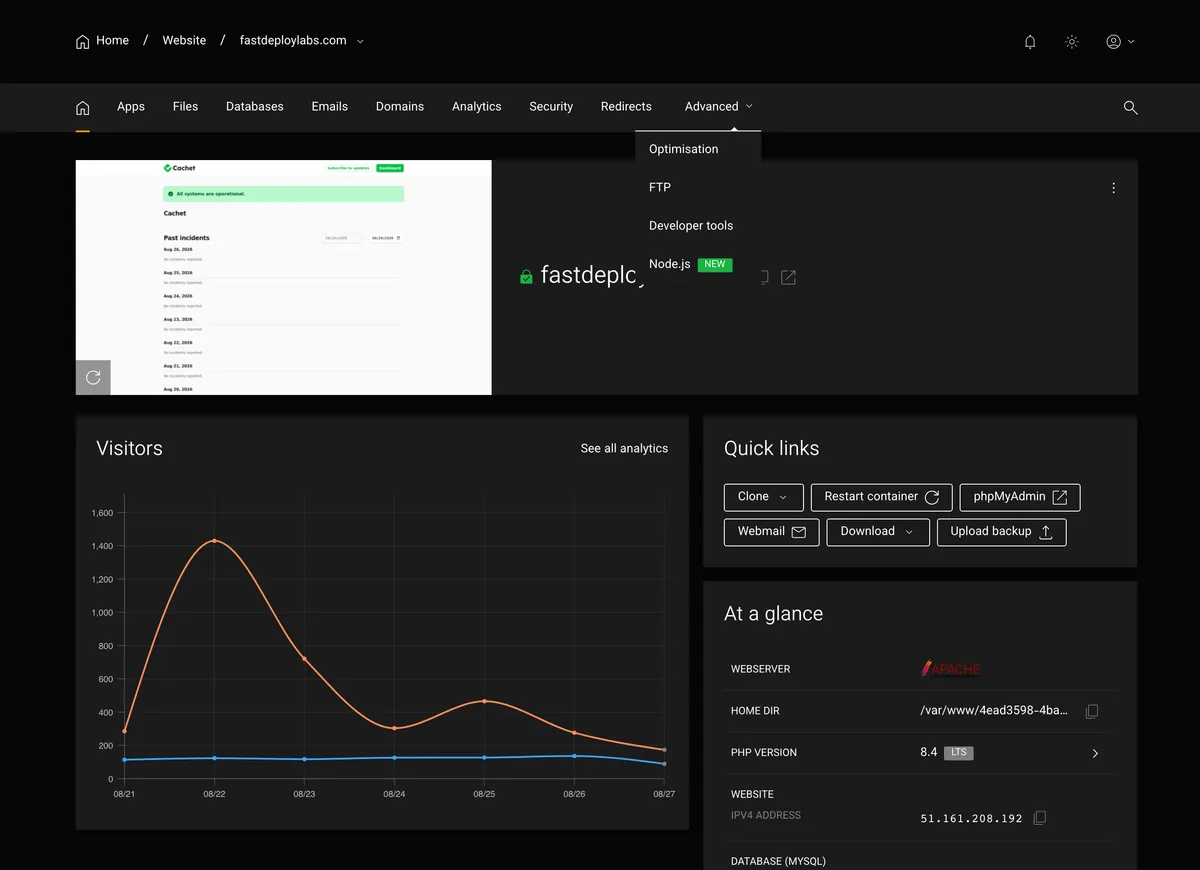This screenshot has width=1200, height=870.
Task: Copy the IPv4 address
Action: pyautogui.click(x=1039, y=818)
